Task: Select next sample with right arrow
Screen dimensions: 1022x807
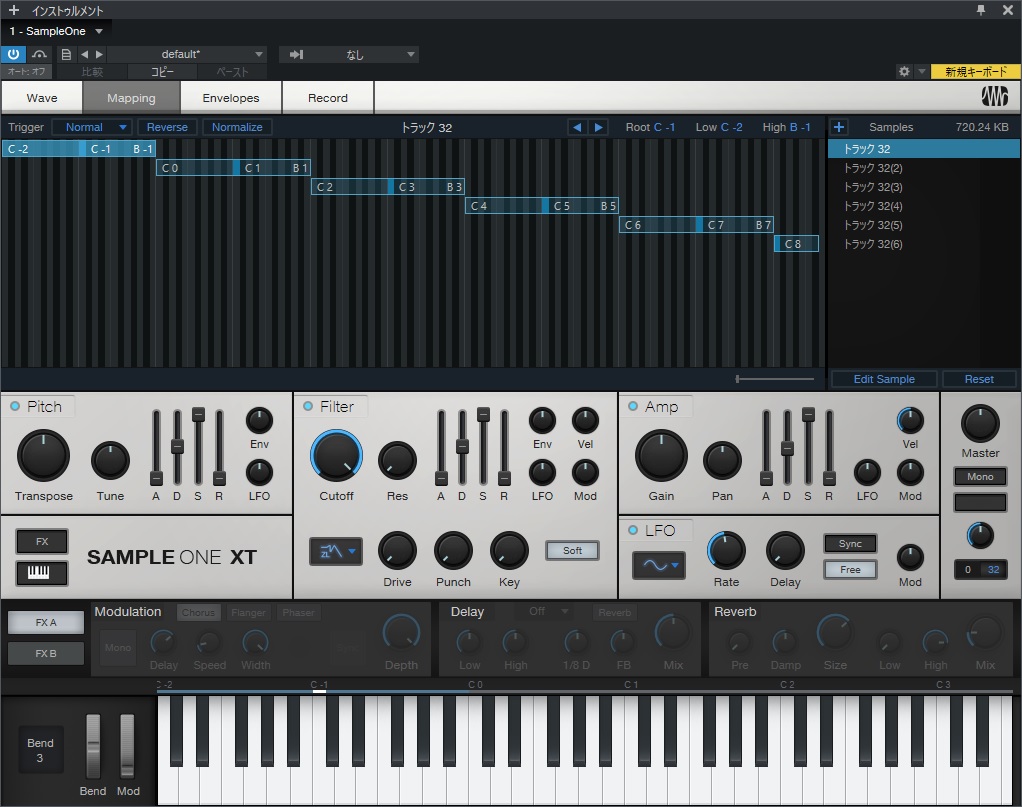Action: click(598, 127)
